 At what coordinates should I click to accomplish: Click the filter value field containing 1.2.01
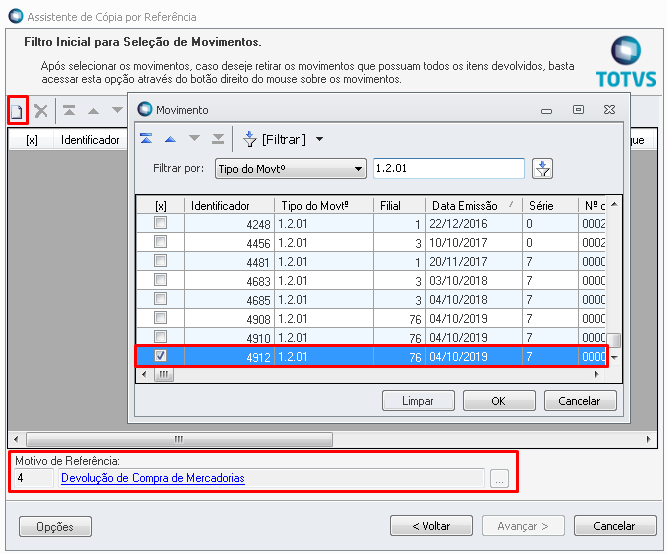tap(449, 168)
